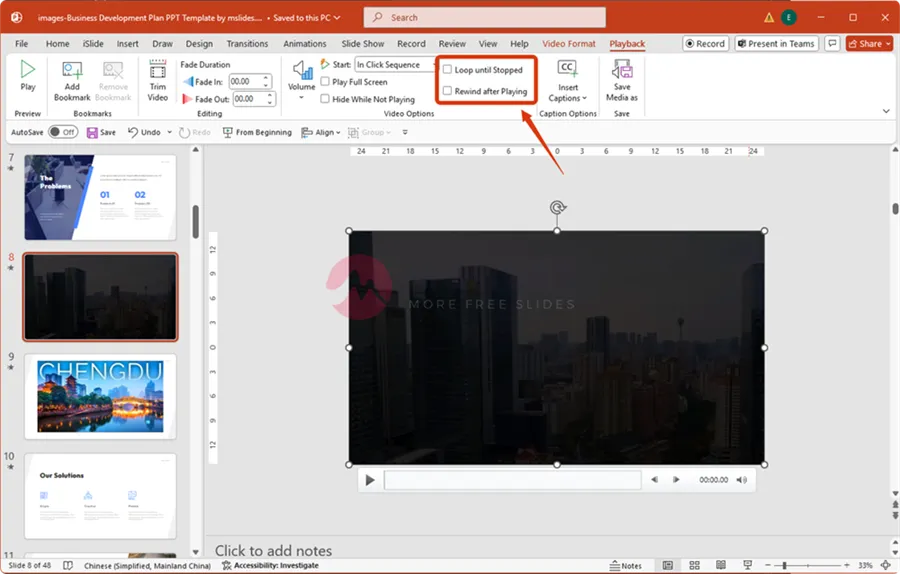Toggle the AutoSave switch

tap(63, 132)
